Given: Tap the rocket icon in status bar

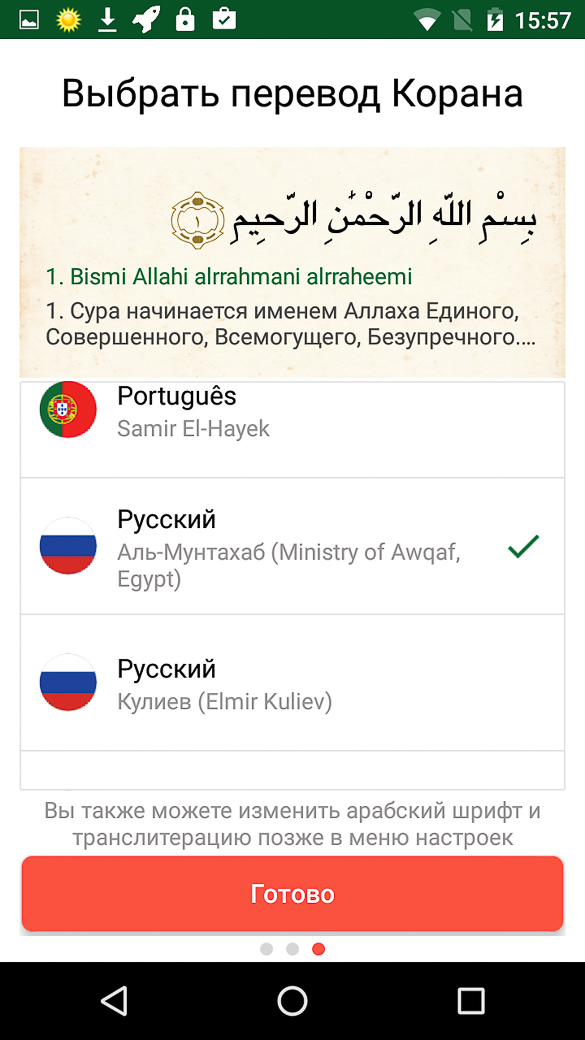Looking at the screenshot, I should click(146, 21).
